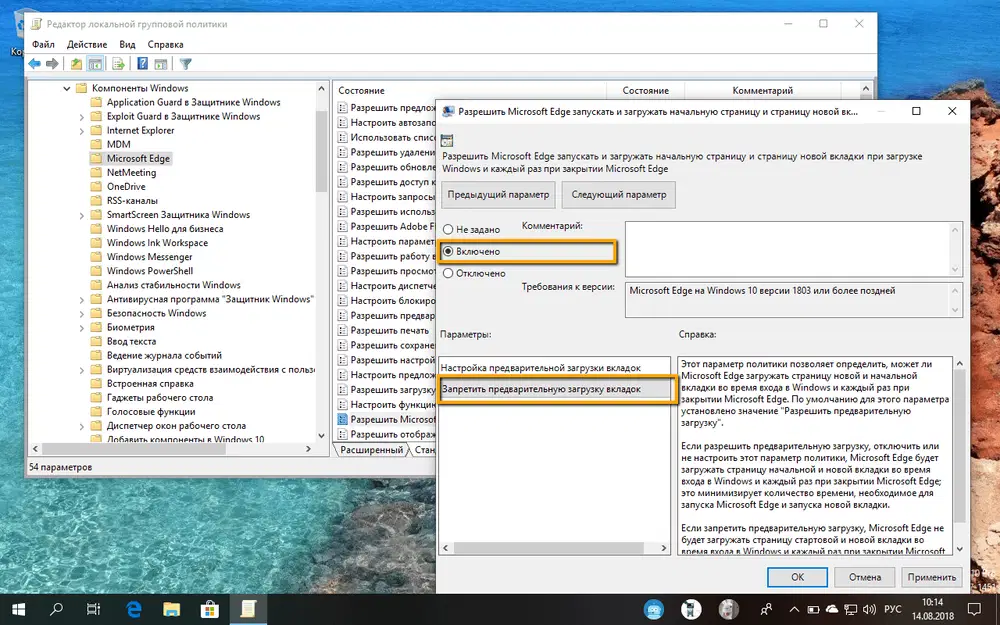The height and width of the screenshot is (625, 1000).
Task: Toggle the console tree visibility icon
Action: [95, 63]
